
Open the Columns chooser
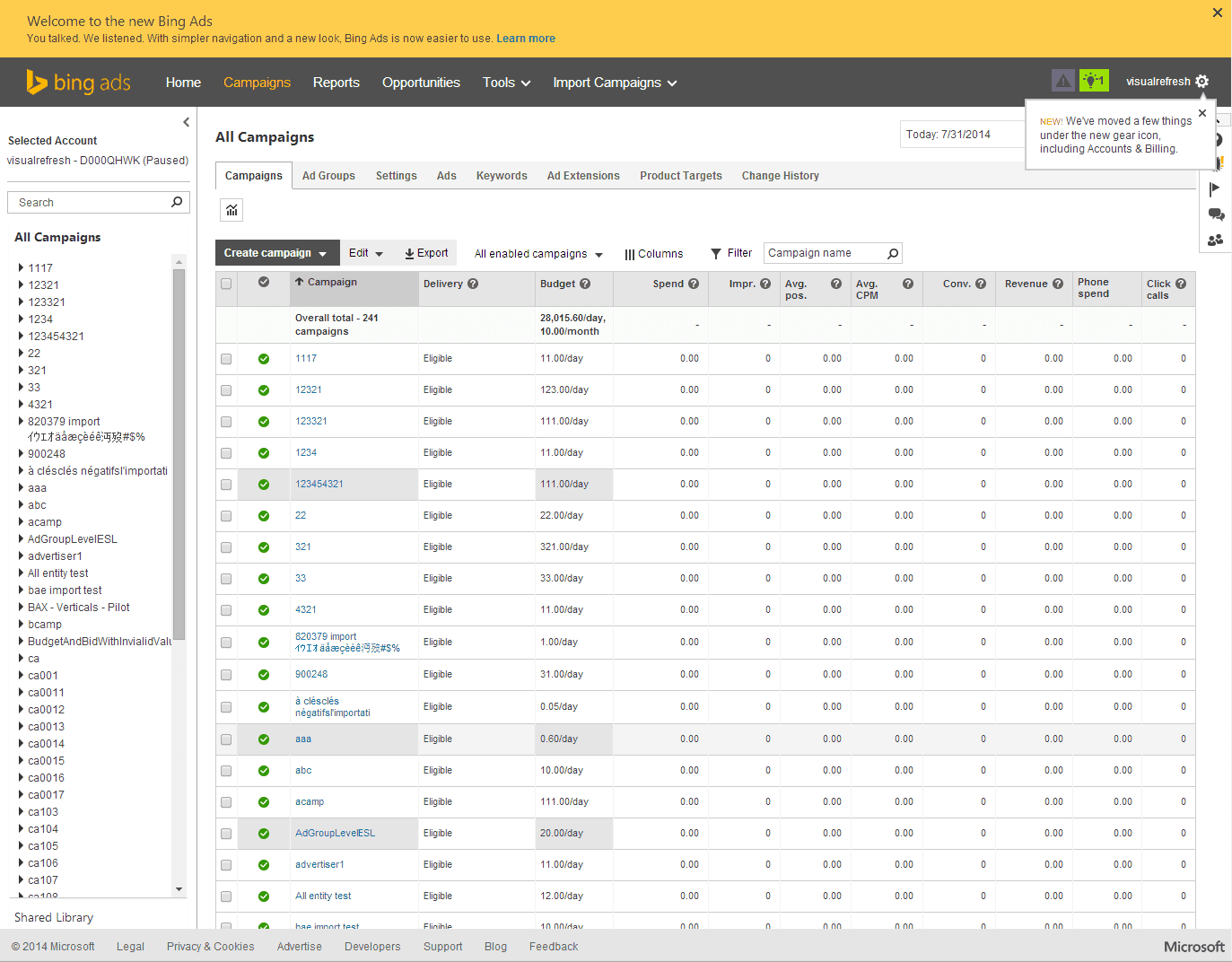pos(654,254)
